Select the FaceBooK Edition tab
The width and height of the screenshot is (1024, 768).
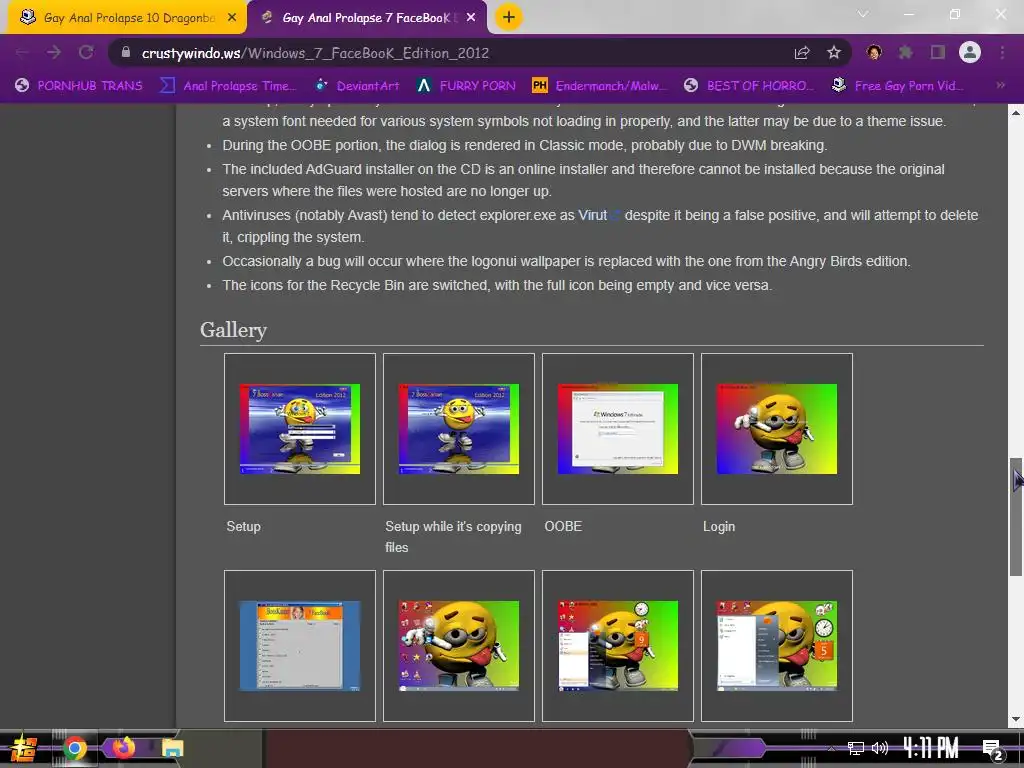[x=368, y=18]
